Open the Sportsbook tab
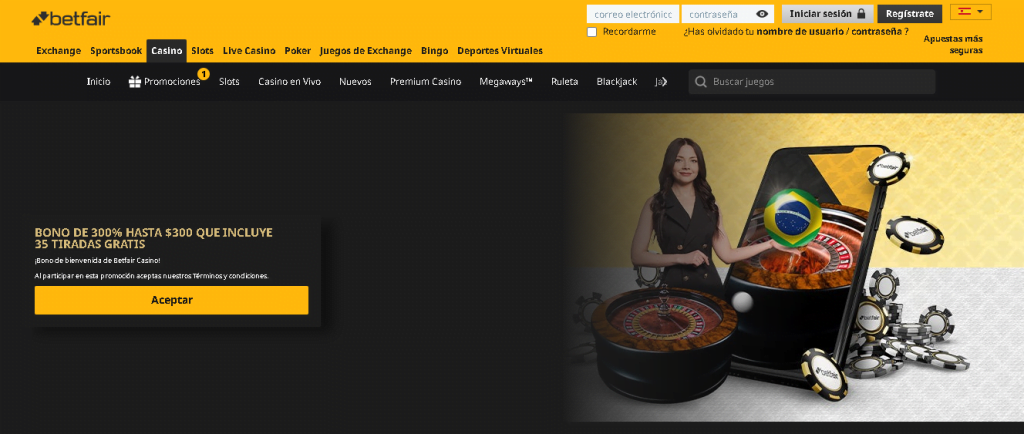Image resolution: width=1024 pixels, height=434 pixels. point(116,51)
